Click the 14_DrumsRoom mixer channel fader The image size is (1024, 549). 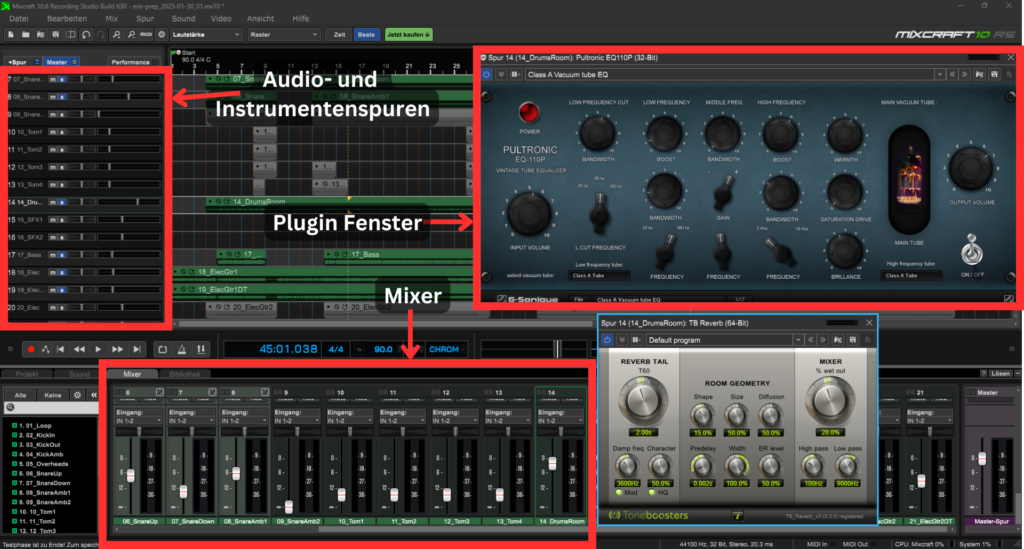click(552, 463)
